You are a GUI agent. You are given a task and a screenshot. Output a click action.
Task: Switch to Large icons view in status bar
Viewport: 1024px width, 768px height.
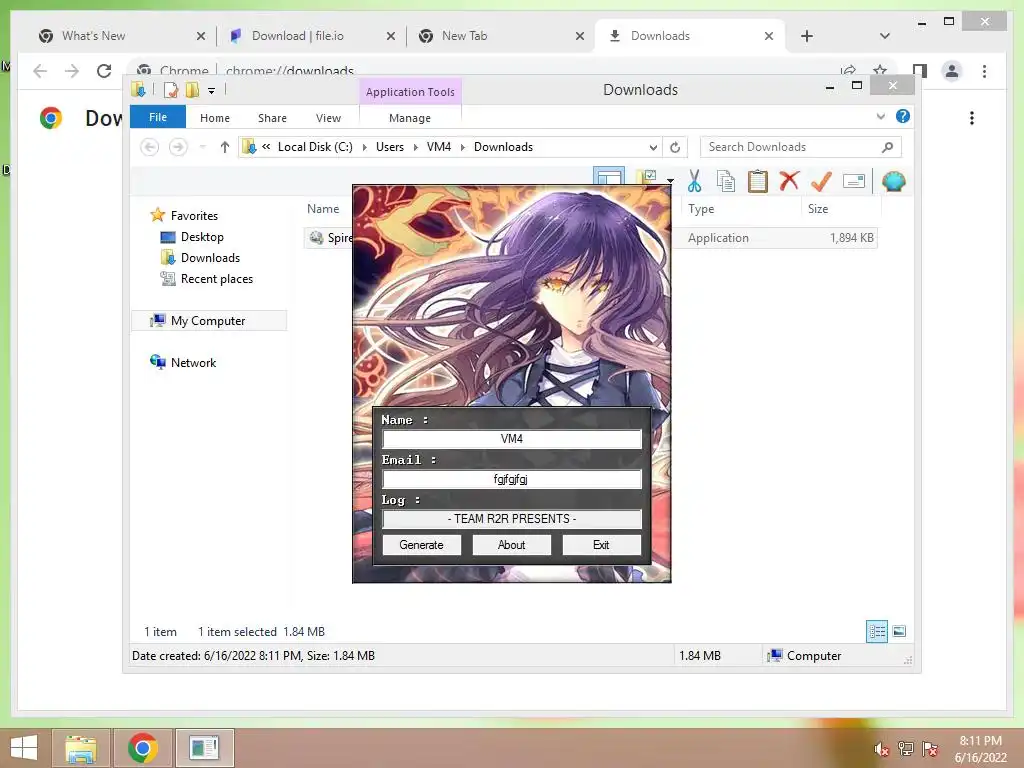point(899,631)
